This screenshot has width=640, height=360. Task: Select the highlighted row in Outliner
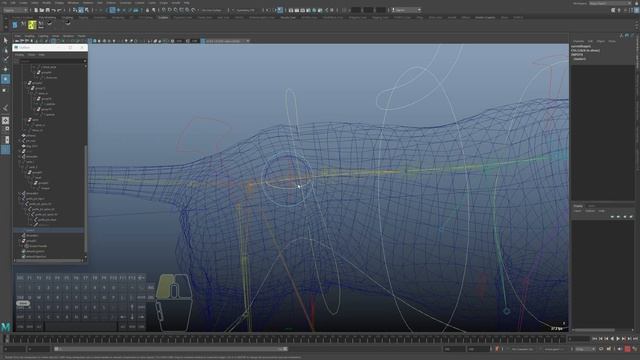[x=49, y=230]
